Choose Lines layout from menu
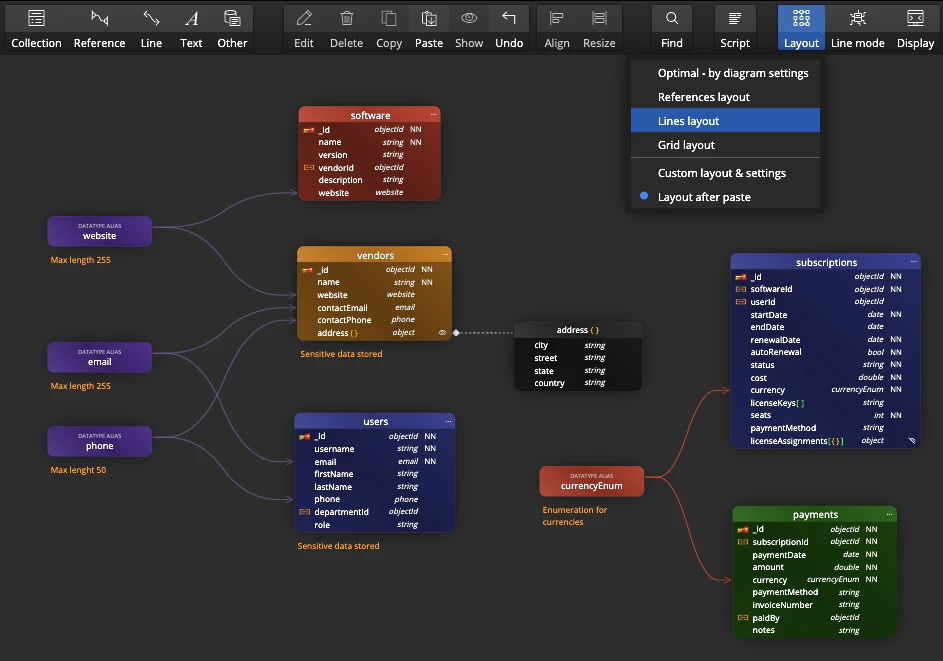Screen dimensions: 943x661 tap(688, 121)
